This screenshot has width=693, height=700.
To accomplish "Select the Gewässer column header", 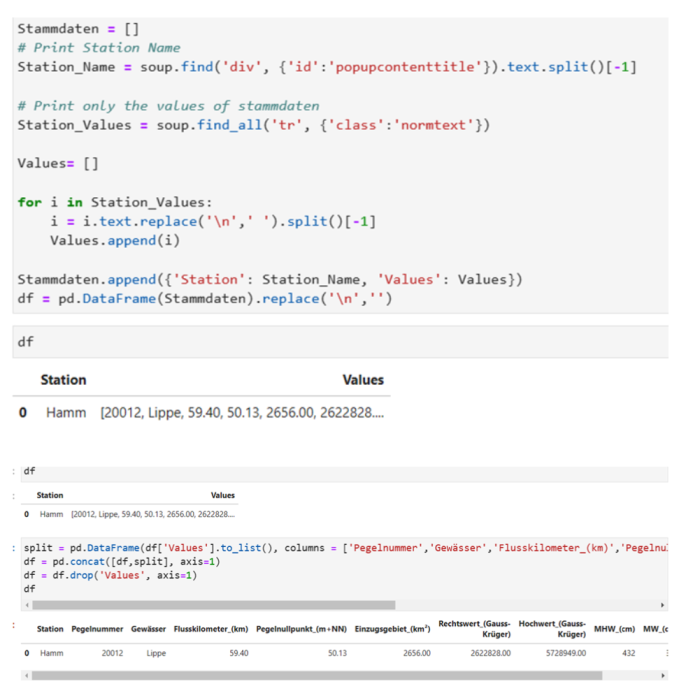I will click(x=148, y=629).
